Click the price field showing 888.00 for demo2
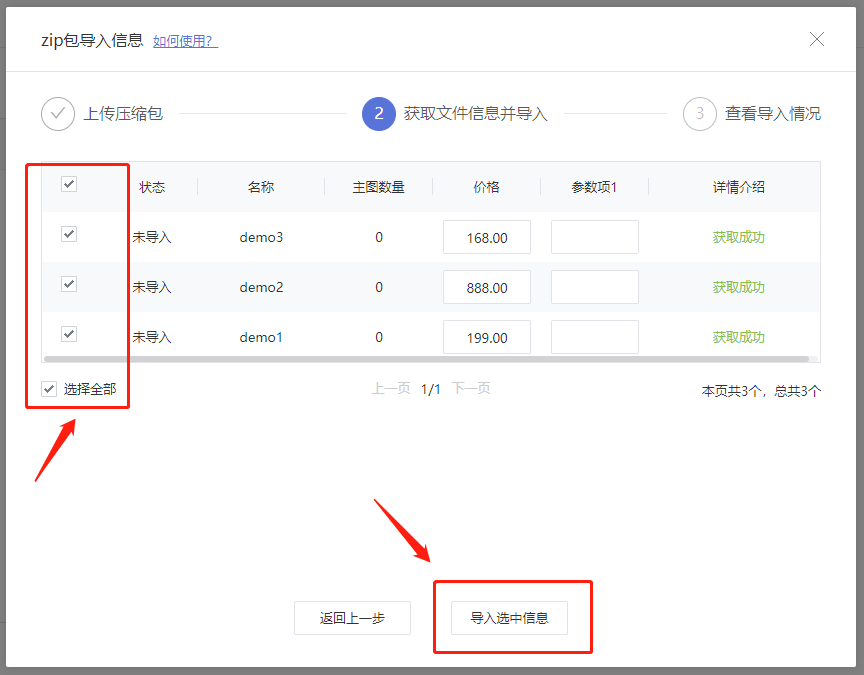Image resolution: width=864 pixels, height=675 pixels. (x=486, y=287)
